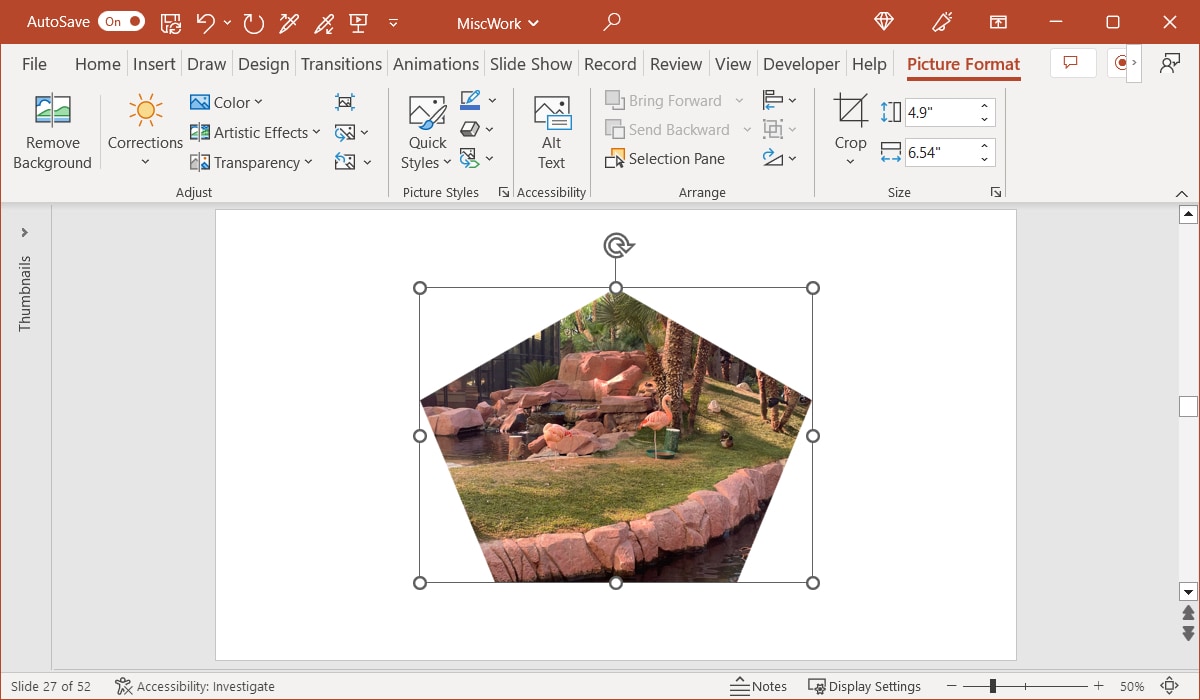Toggle the Notes pane
This screenshot has width=1200, height=700.
(758, 686)
